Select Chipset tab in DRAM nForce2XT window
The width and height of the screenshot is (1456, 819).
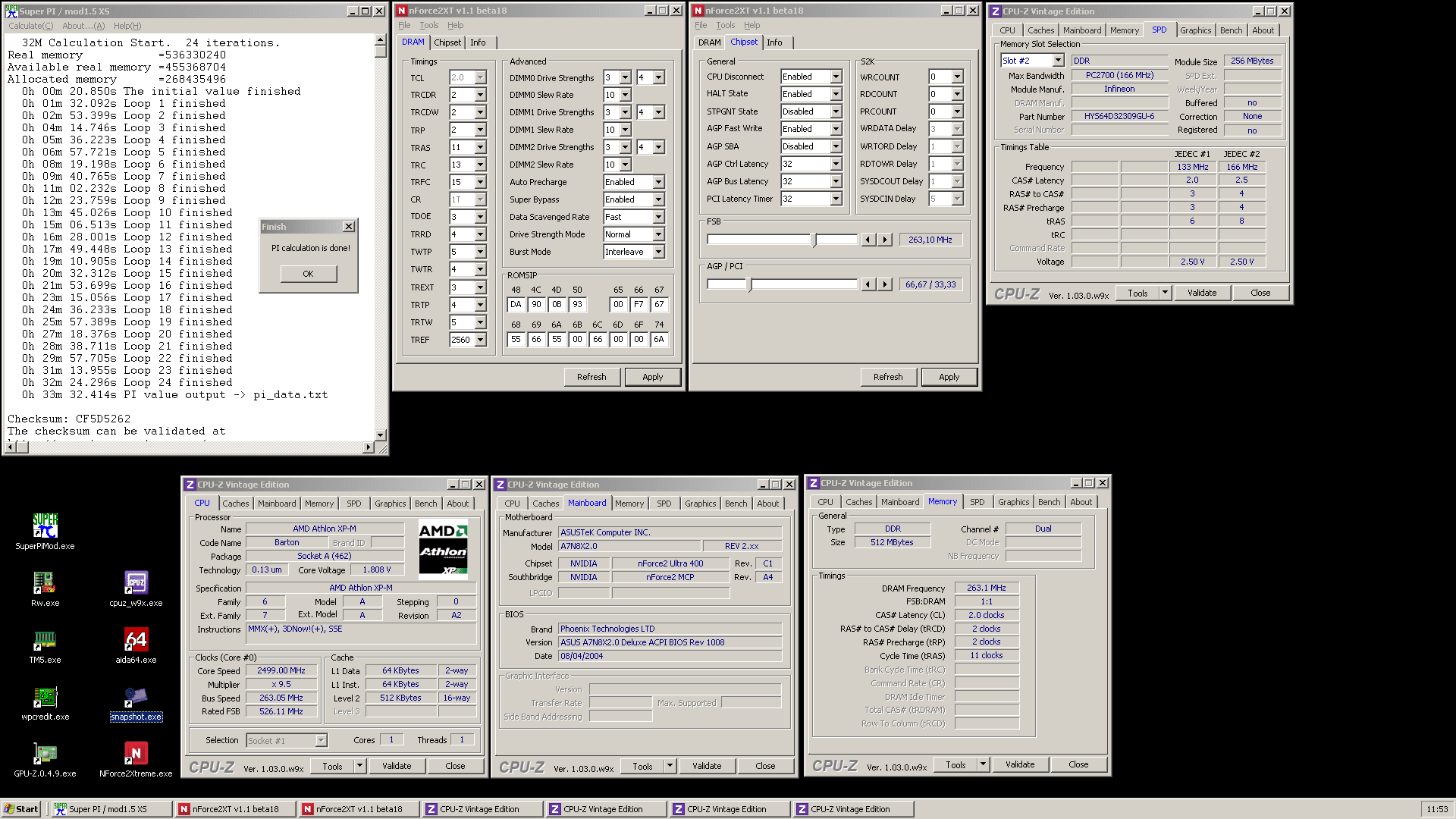[447, 42]
